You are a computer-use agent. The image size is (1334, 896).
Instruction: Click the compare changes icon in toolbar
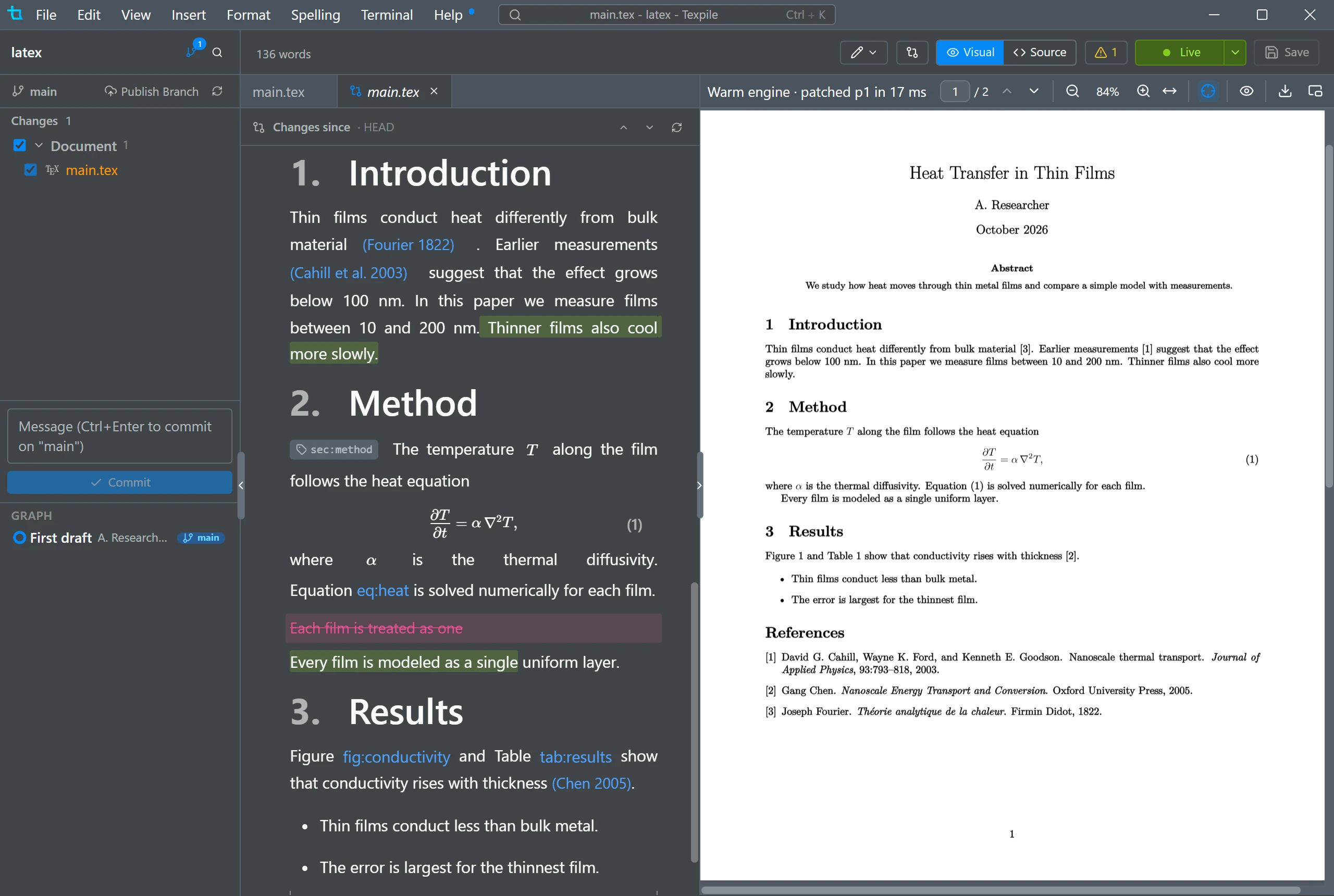coord(912,53)
